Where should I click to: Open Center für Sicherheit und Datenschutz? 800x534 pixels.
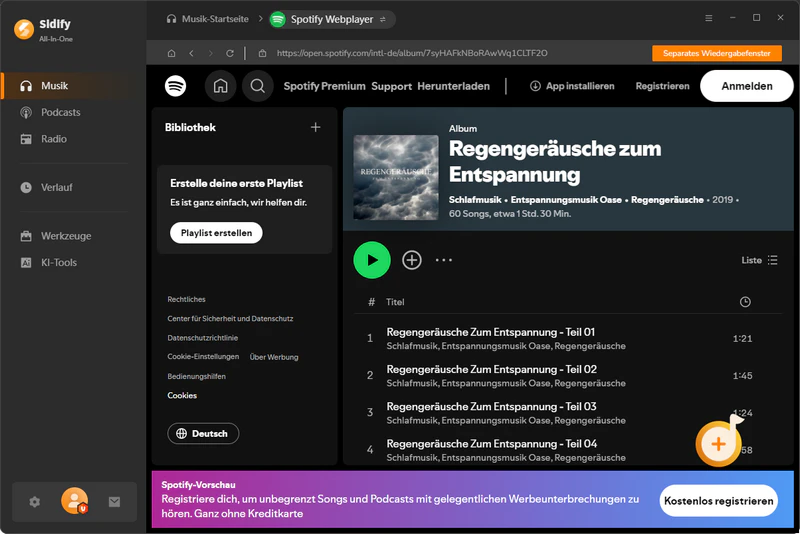point(230,318)
